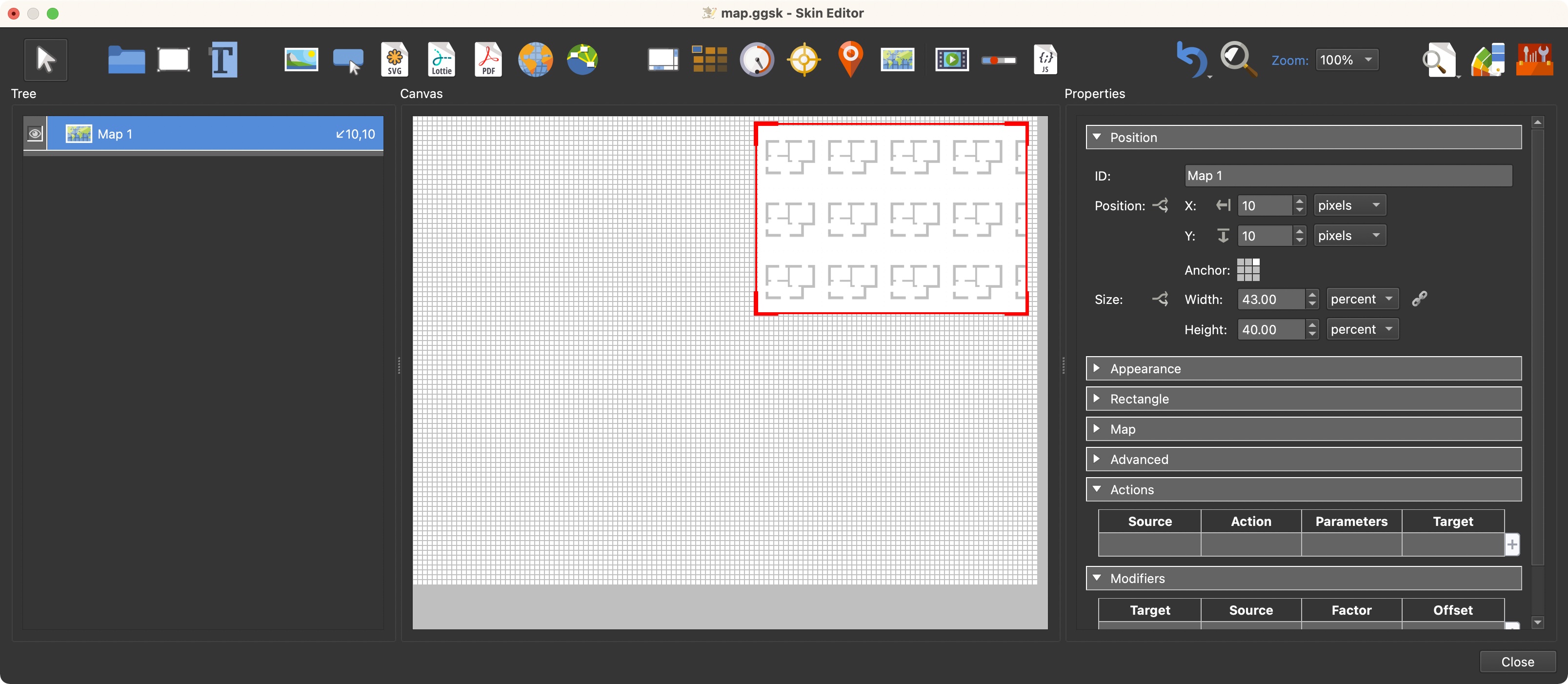Viewport: 1568px width, 684px height.
Task: Add a PDF element
Action: (488, 60)
